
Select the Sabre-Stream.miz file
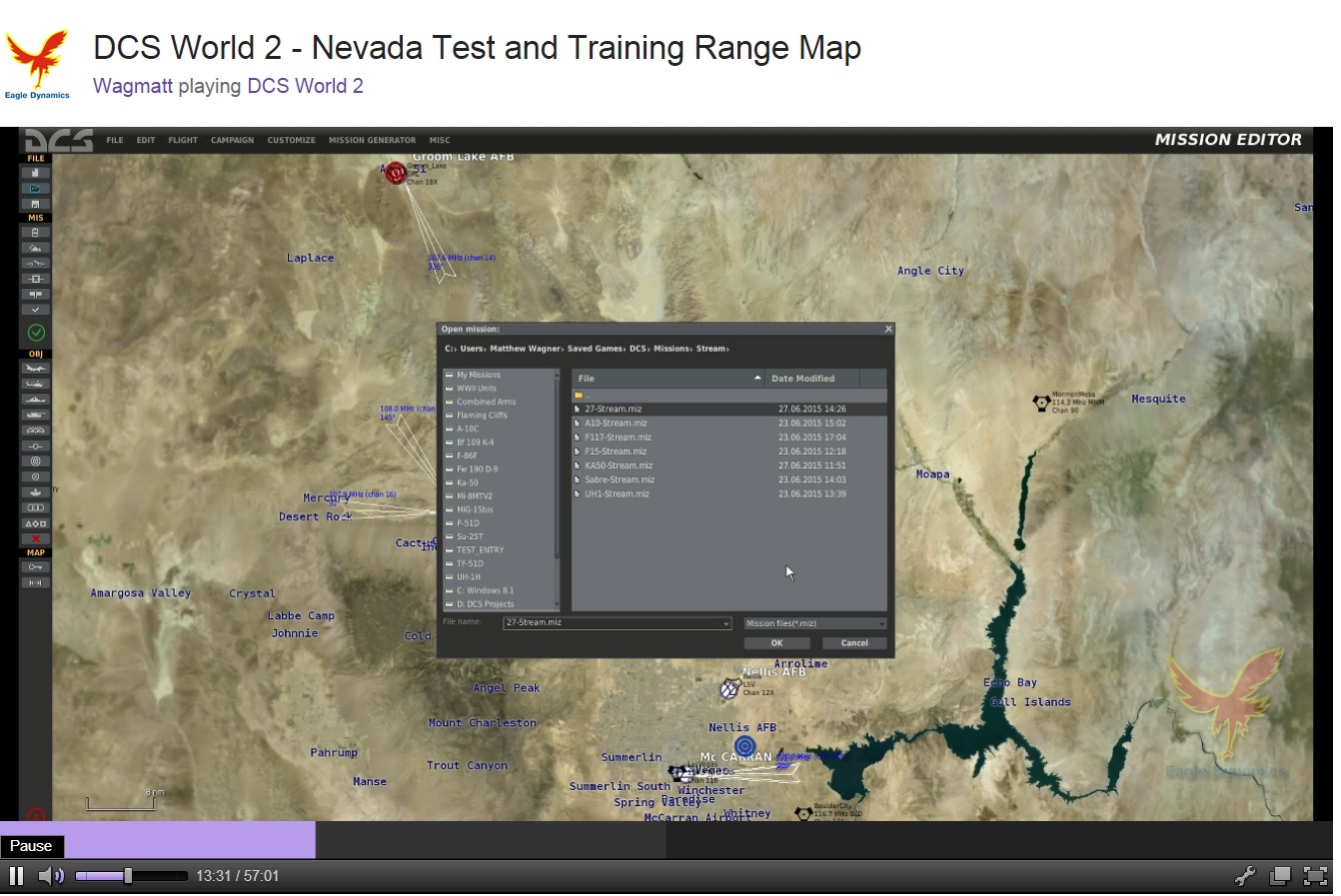click(x=620, y=479)
